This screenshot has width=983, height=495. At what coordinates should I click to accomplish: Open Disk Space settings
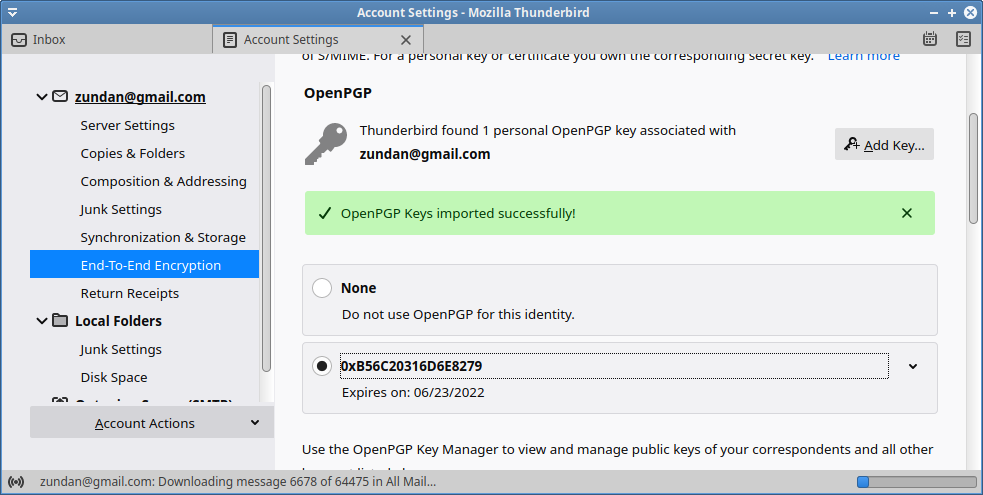tap(113, 377)
